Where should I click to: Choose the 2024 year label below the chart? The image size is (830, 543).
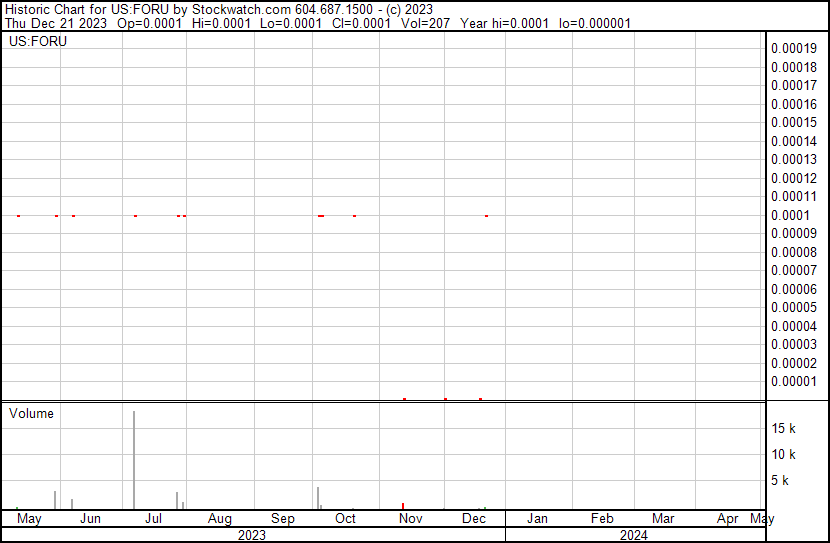point(633,535)
